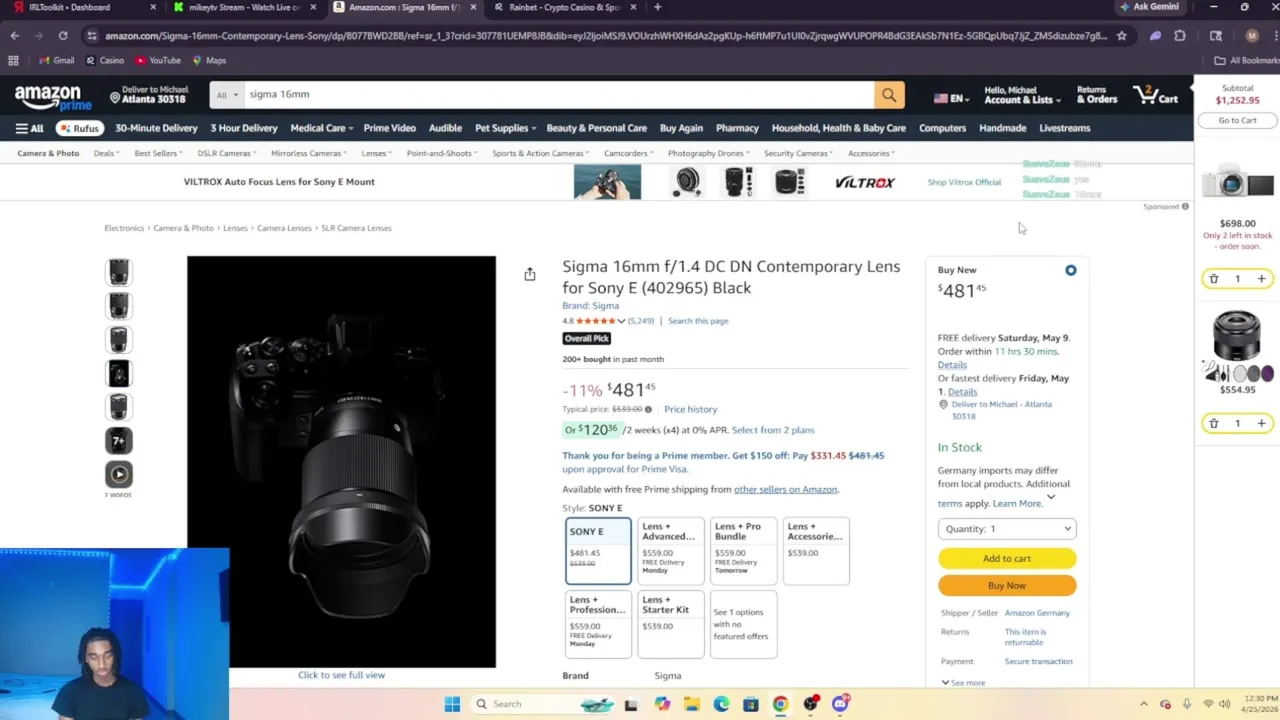Click the main product image
The height and width of the screenshot is (720, 1280).
coord(341,461)
